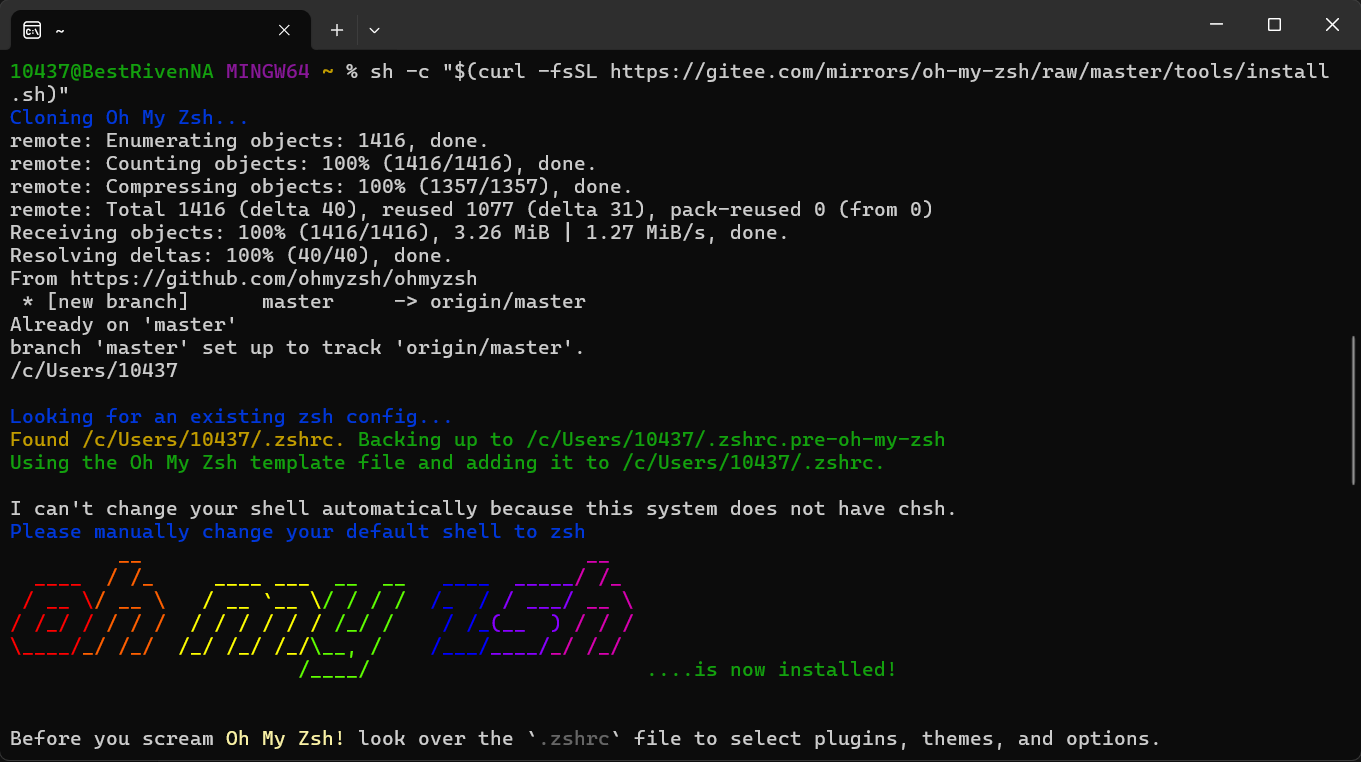Click "Already on 'master'" line
The image size is (1361, 762).
coord(123,324)
